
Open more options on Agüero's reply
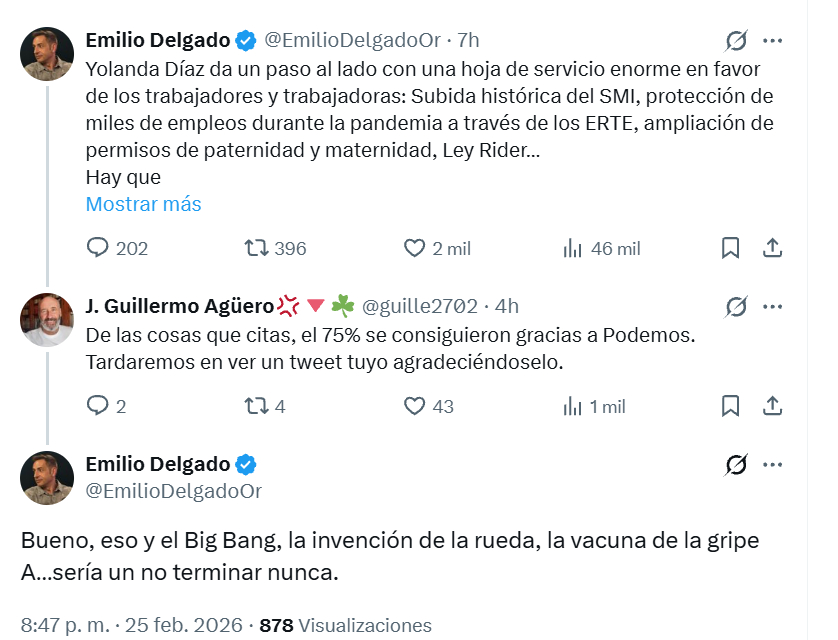[772, 306]
